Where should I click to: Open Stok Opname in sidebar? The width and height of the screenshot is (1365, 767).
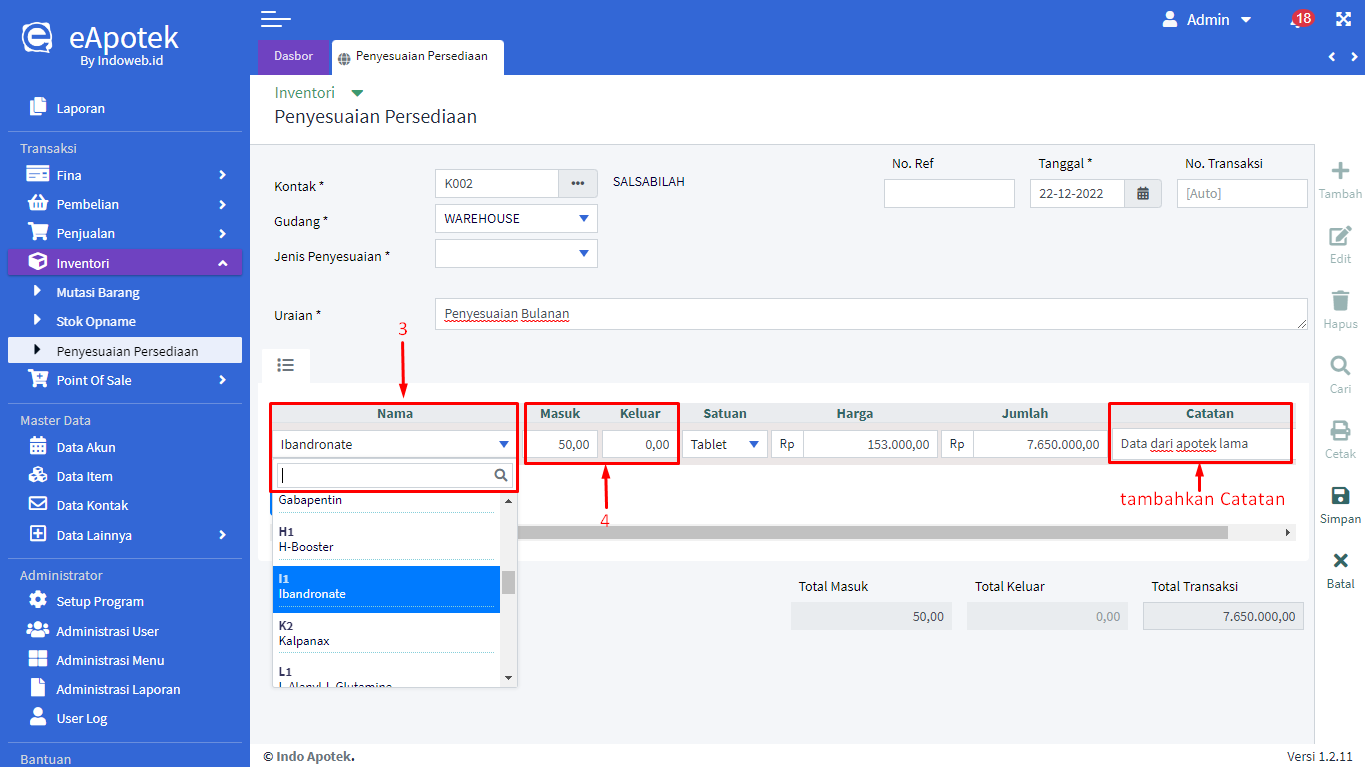(x=96, y=322)
